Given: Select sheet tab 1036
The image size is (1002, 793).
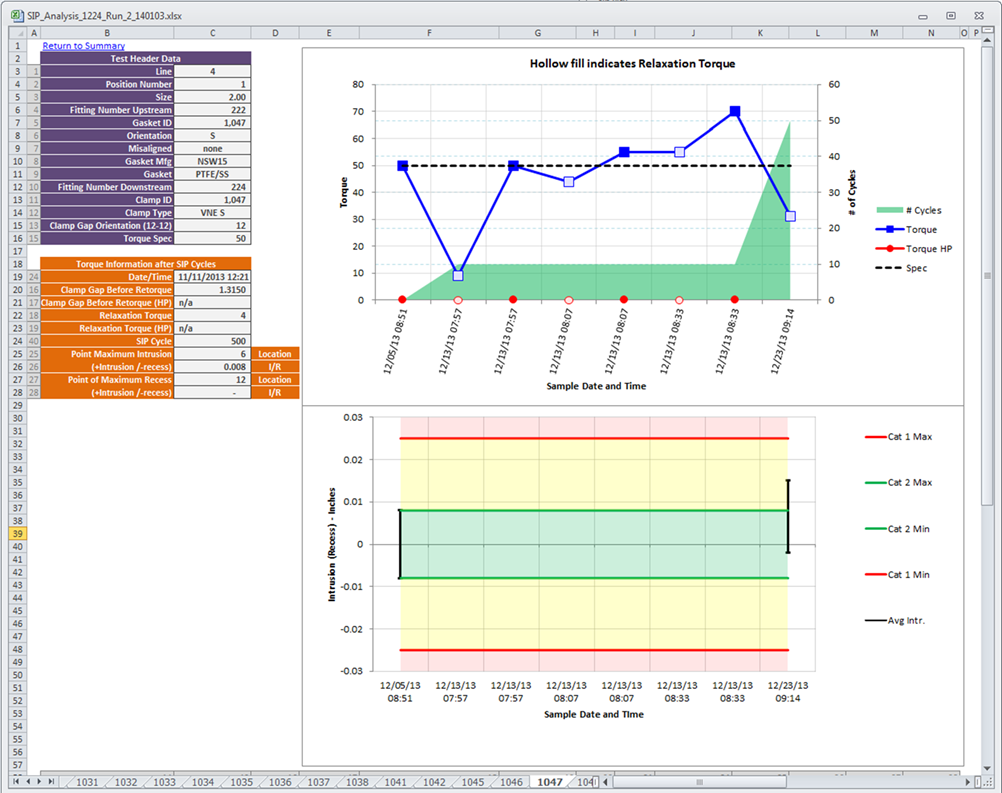Looking at the screenshot, I should coord(280,782).
